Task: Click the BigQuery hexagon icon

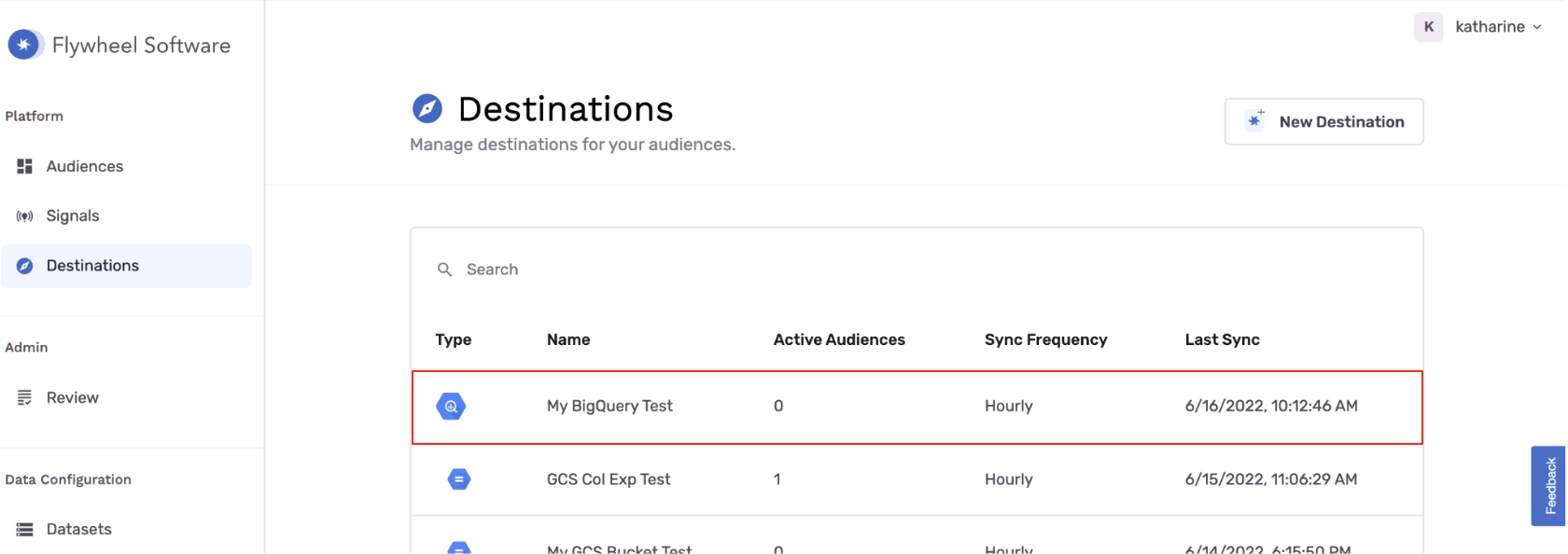Action: coord(451,407)
